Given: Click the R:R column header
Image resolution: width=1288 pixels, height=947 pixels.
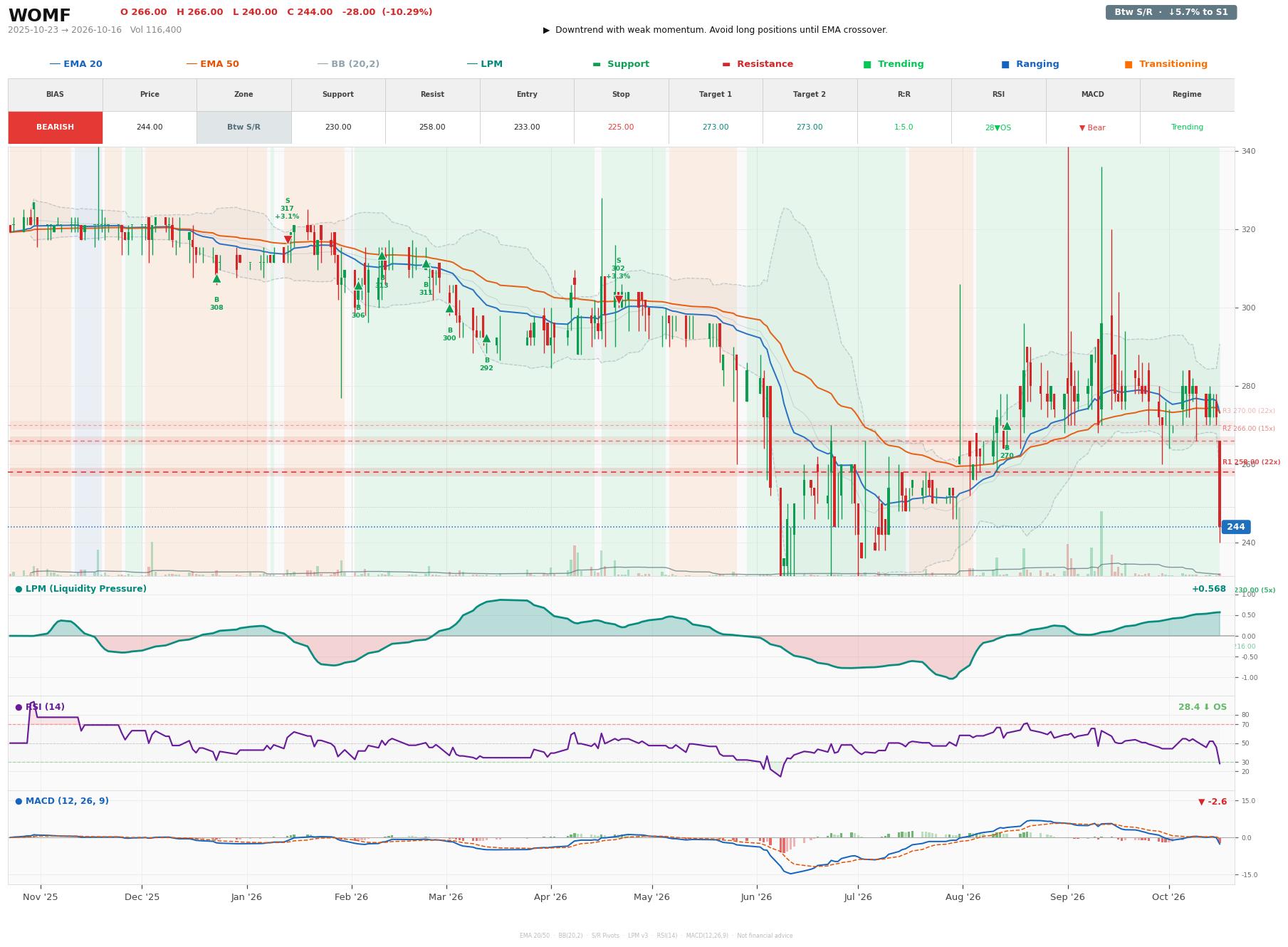Looking at the screenshot, I should (x=904, y=95).
